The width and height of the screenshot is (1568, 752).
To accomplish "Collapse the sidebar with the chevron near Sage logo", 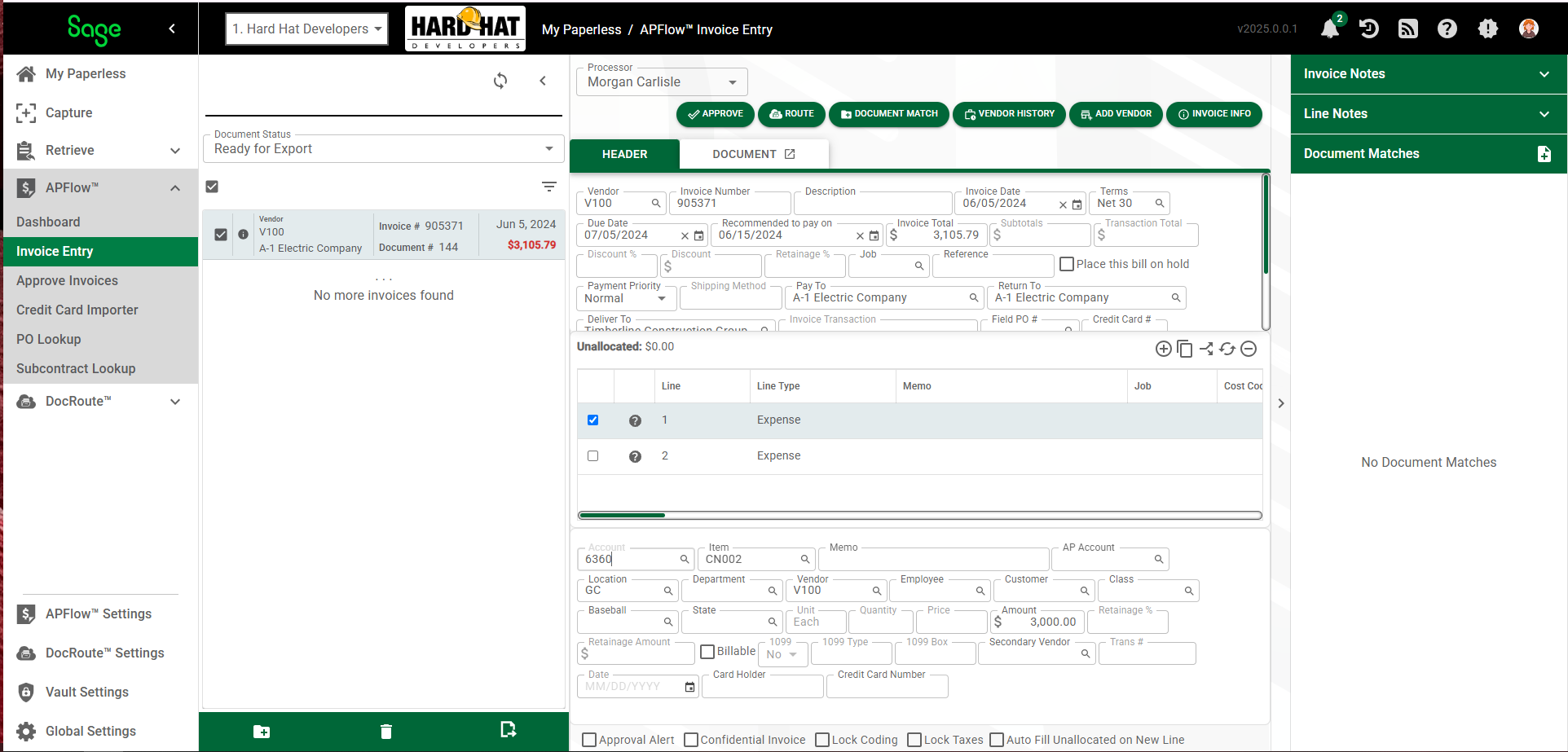I will (172, 29).
